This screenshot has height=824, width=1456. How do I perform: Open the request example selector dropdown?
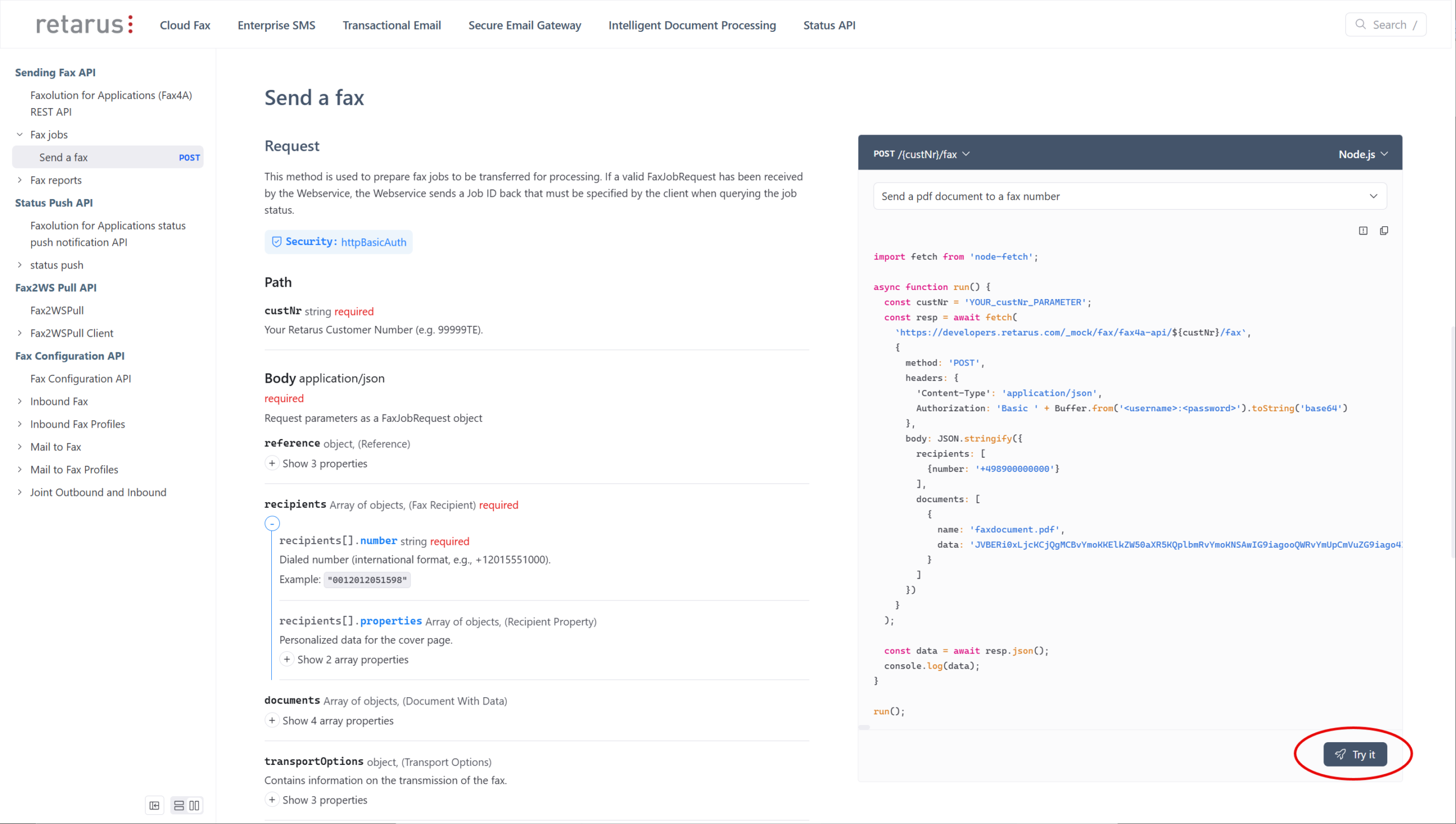point(1130,196)
